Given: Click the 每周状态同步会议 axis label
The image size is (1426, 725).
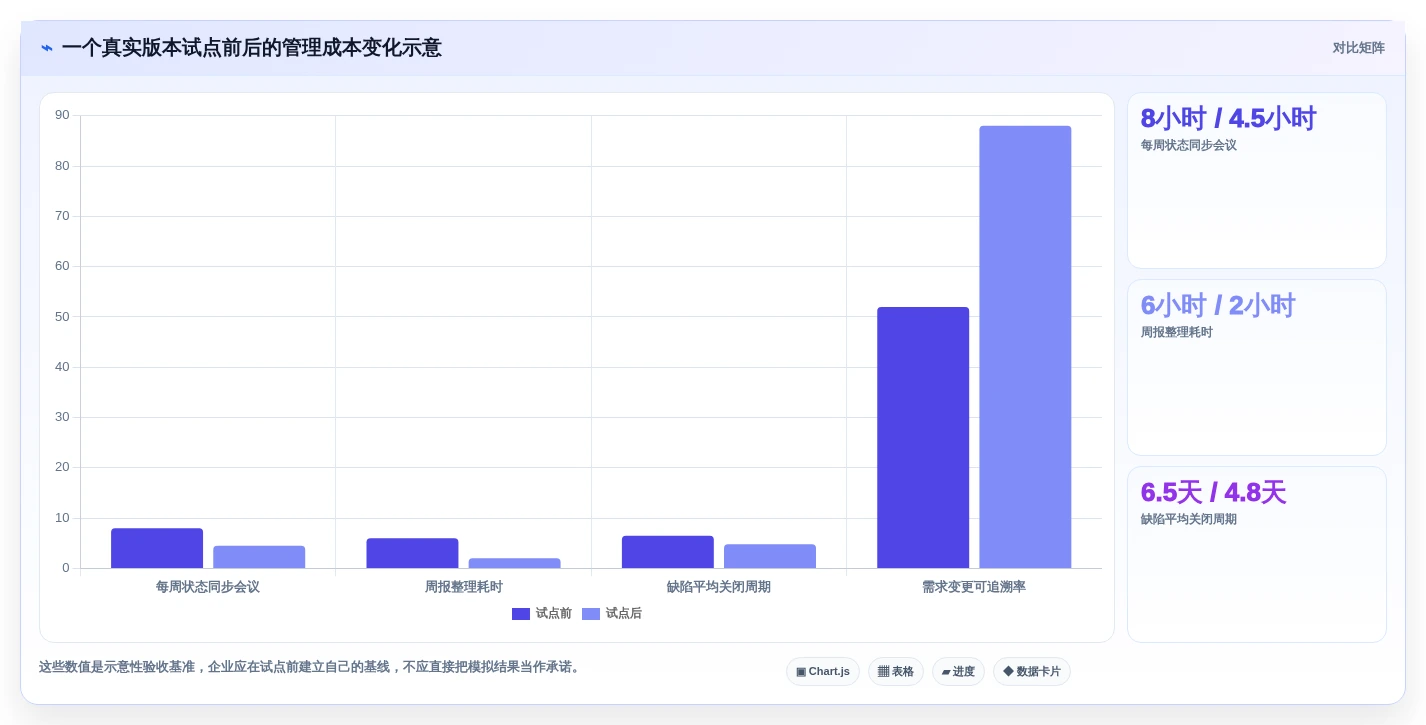Looking at the screenshot, I should click(x=208, y=587).
